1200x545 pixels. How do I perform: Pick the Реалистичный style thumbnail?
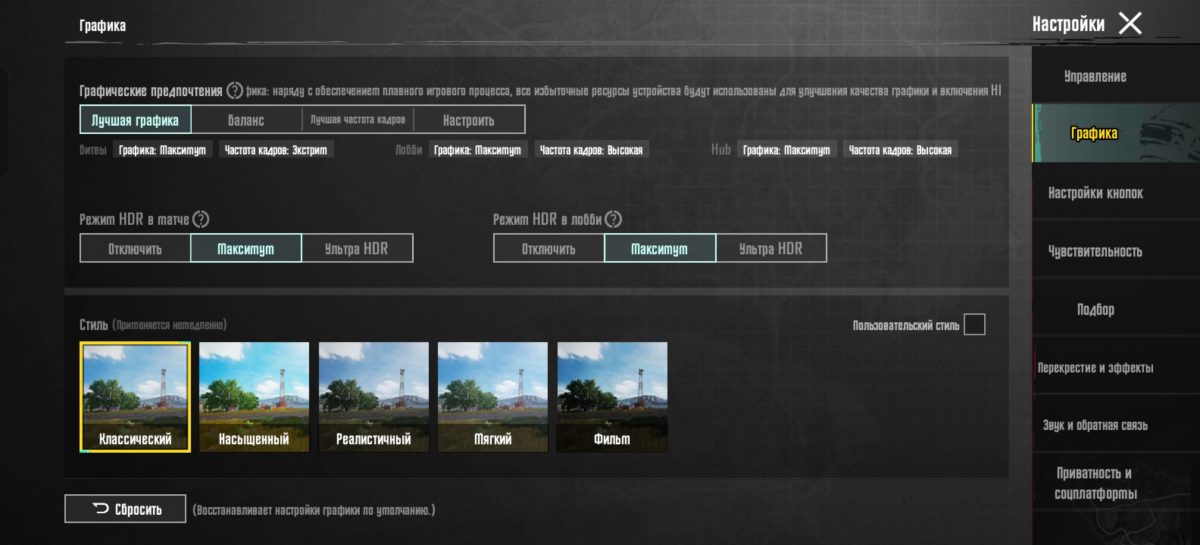coord(373,397)
